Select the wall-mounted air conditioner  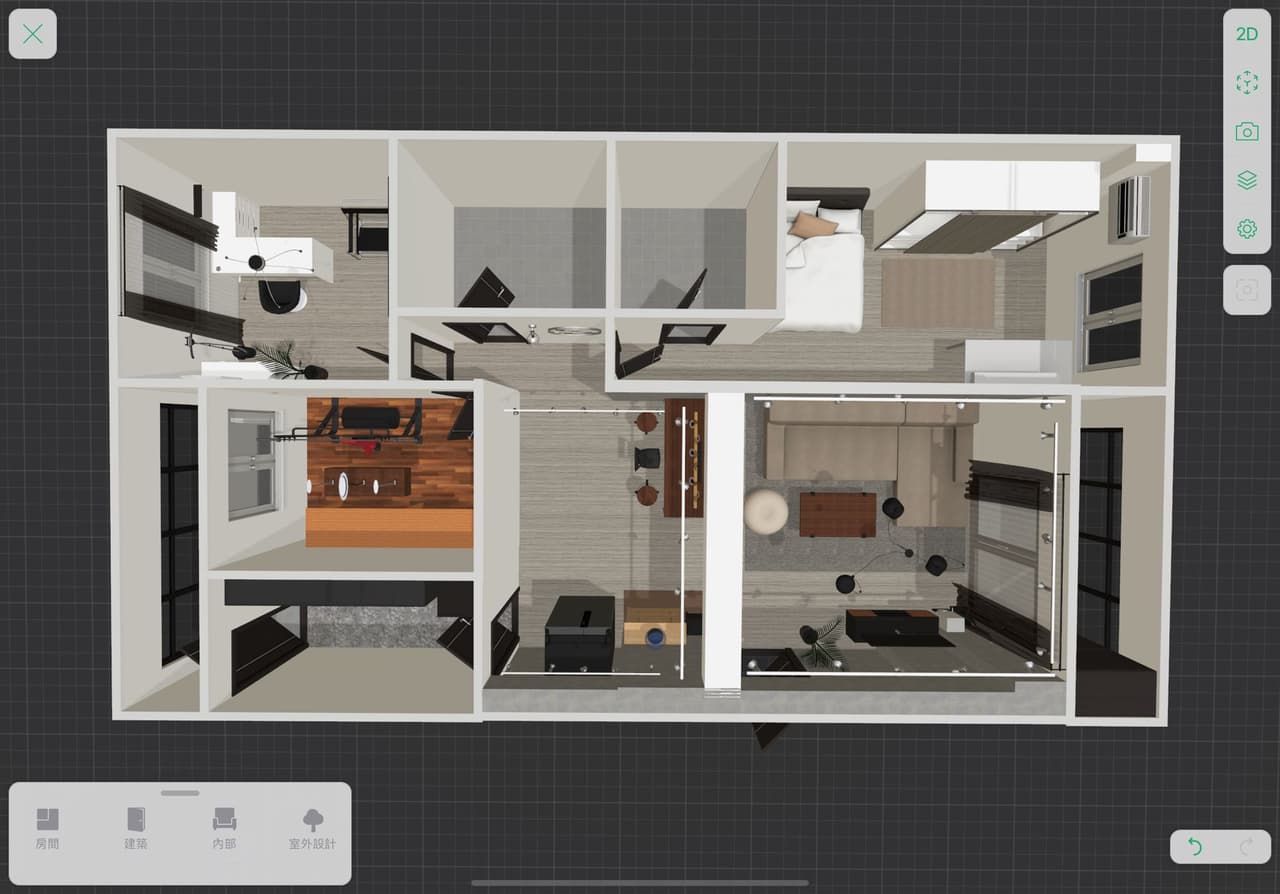point(1129,208)
